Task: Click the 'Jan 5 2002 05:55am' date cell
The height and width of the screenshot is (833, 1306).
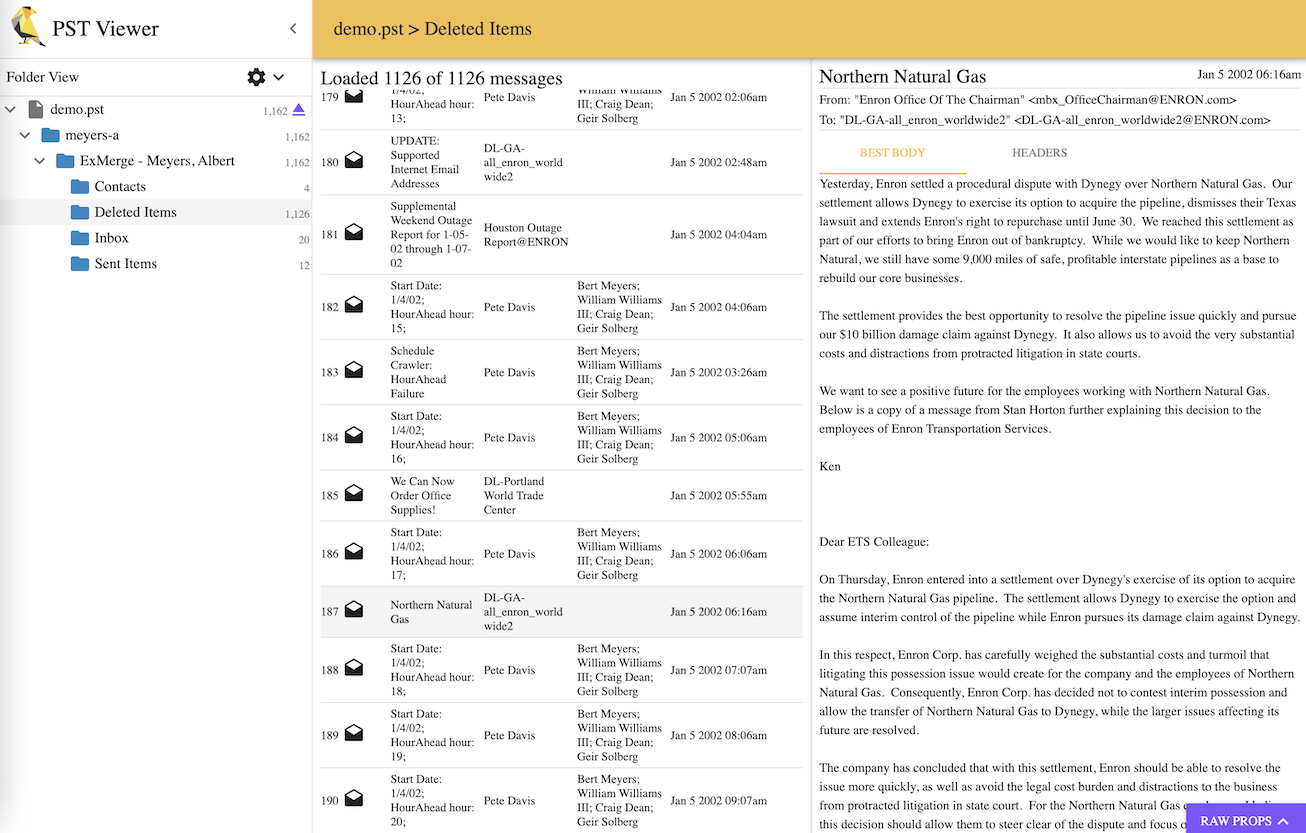Action: click(719, 495)
